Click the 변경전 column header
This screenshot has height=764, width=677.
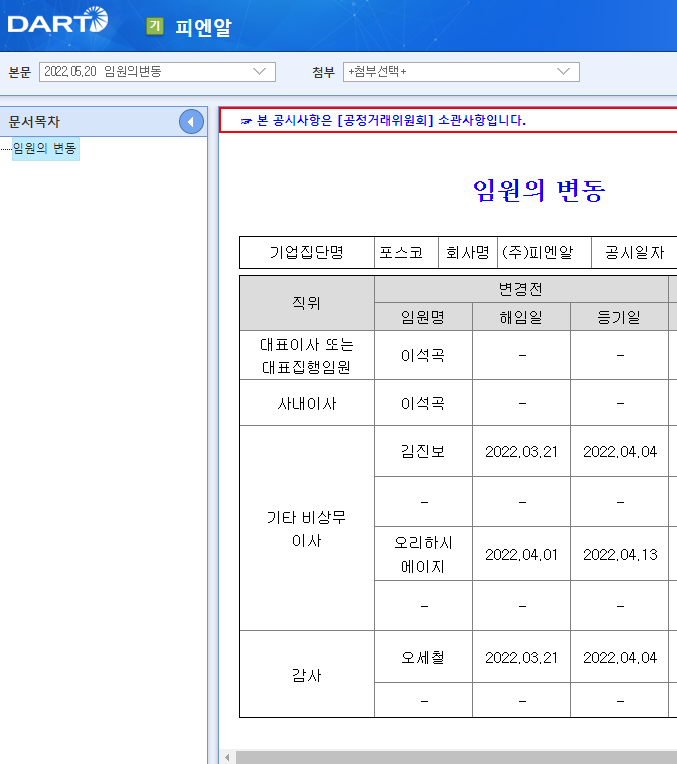coord(520,288)
